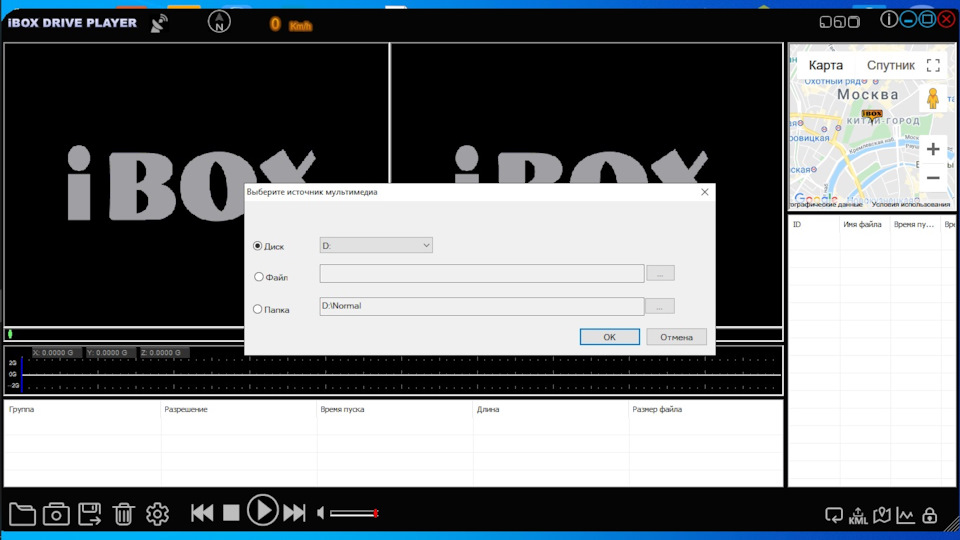Select the Диск radio button
Screen dimensions: 960x540
(257, 246)
